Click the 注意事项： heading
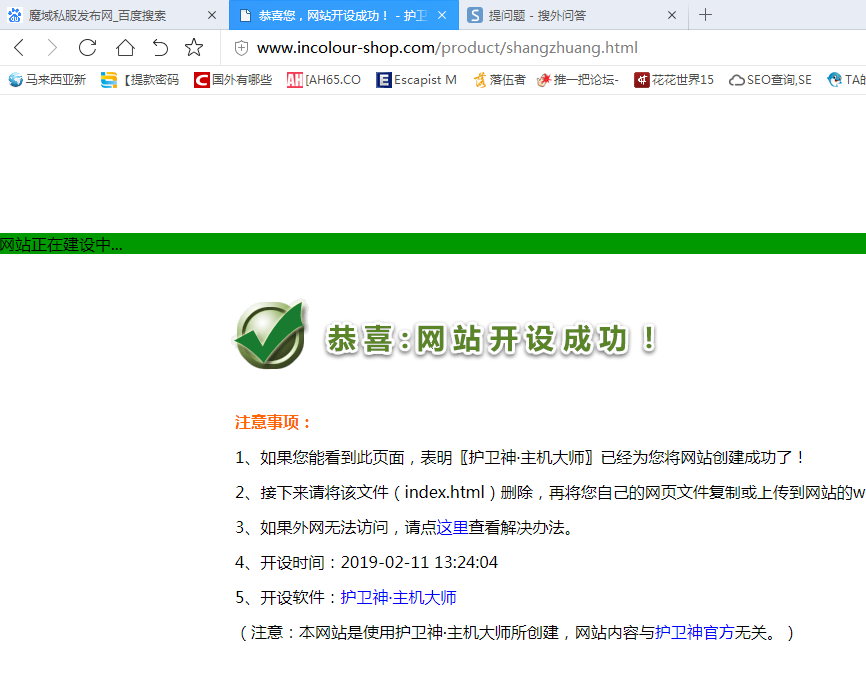 [274, 423]
